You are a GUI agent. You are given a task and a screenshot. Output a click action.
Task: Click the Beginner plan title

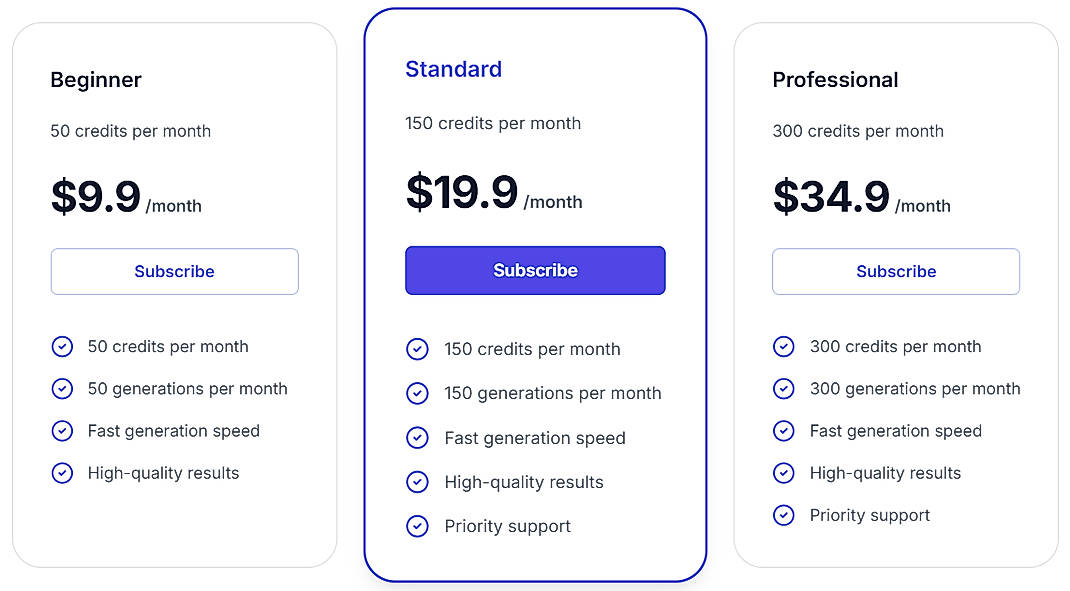point(96,80)
